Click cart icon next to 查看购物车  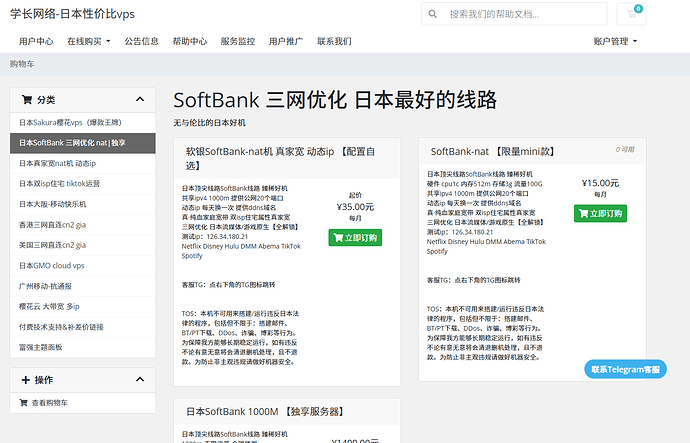[x=23, y=403]
